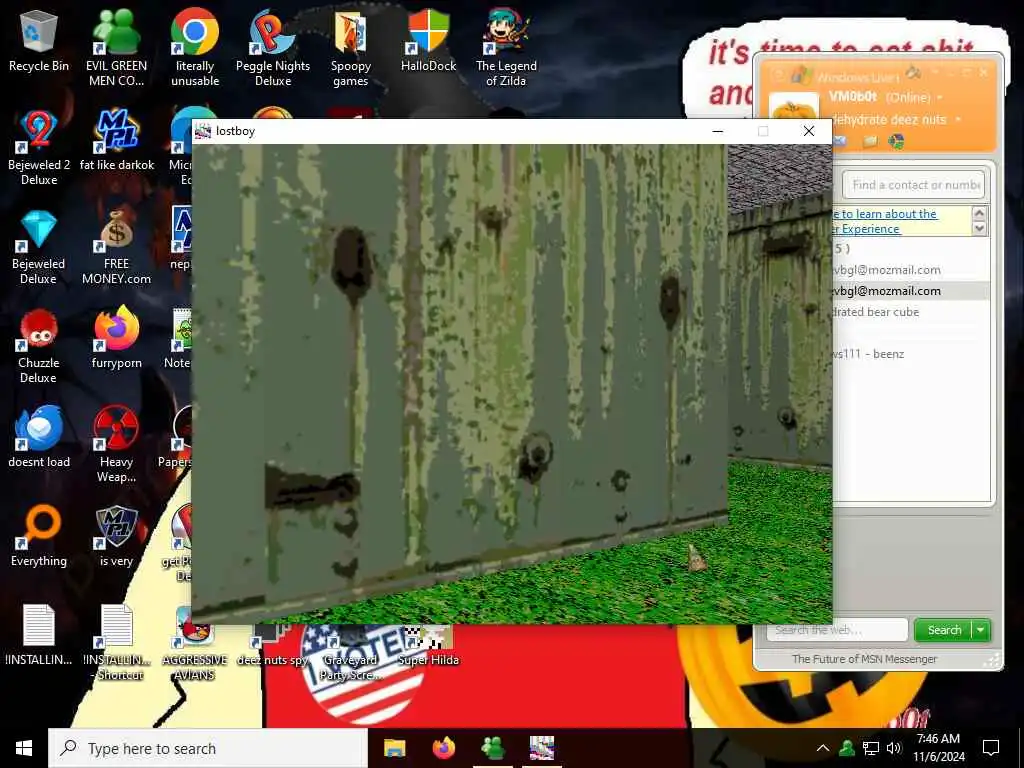This screenshot has height=768, width=1024.
Task: Show hidden system tray icons chevron
Action: (823, 748)
